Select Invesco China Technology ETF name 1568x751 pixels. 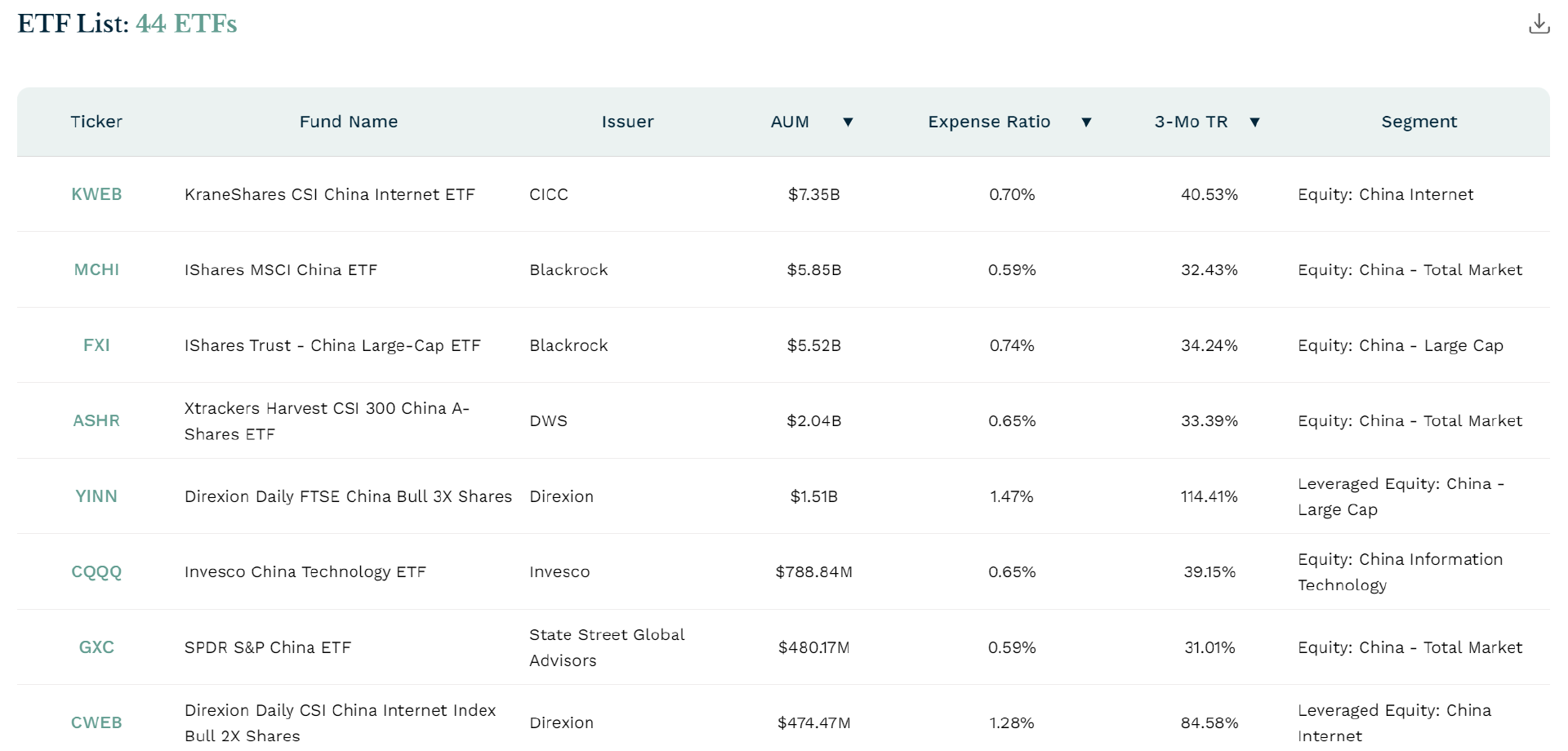[305, 571]
